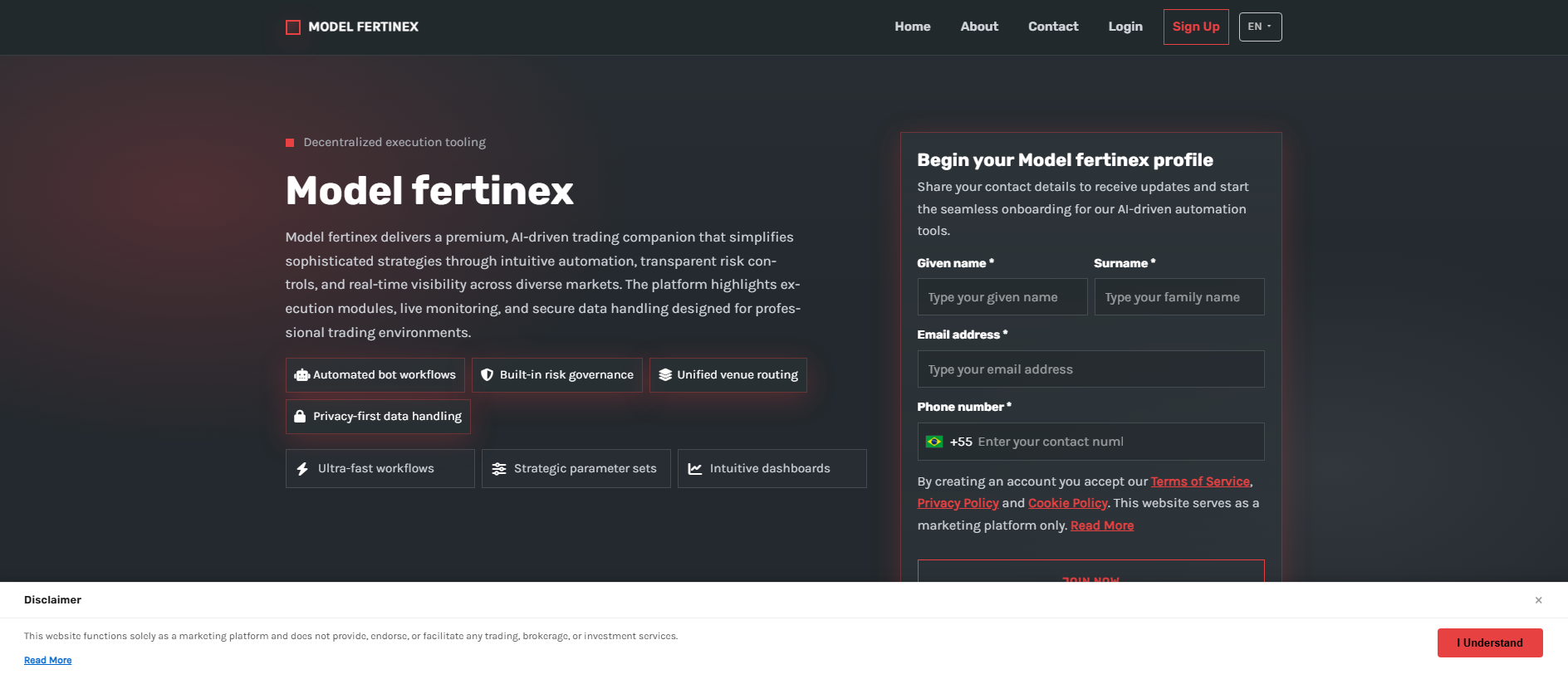Click the sliders icon in Strategic parameter sets
The image size is (1568, 679).
pos(499,469)
